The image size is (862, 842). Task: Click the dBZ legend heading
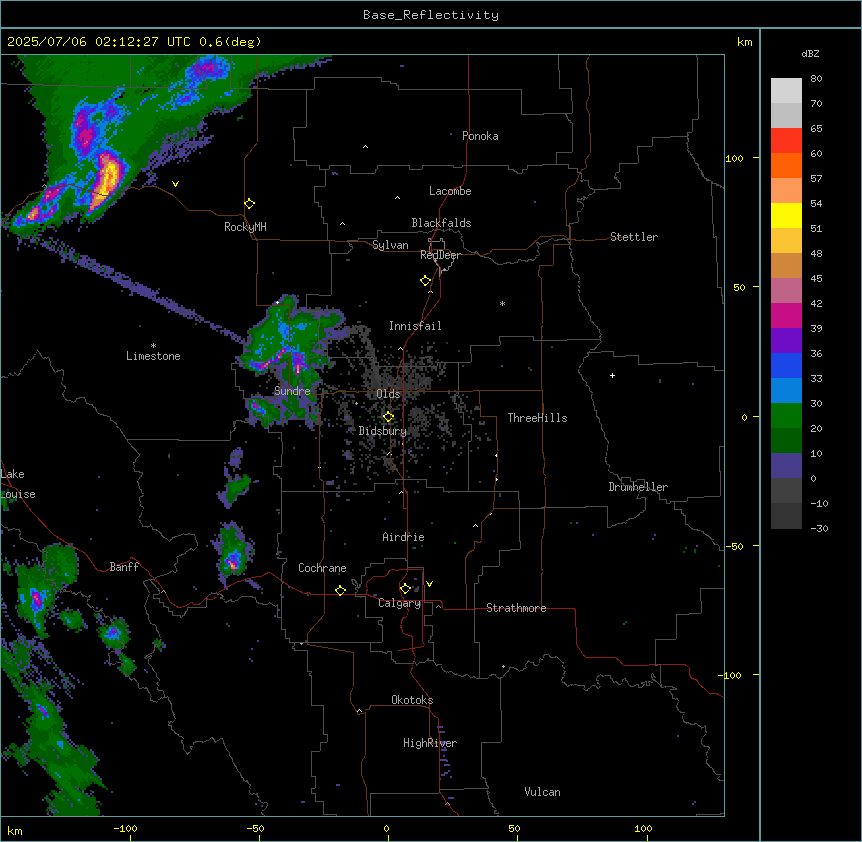coord(810,54)
